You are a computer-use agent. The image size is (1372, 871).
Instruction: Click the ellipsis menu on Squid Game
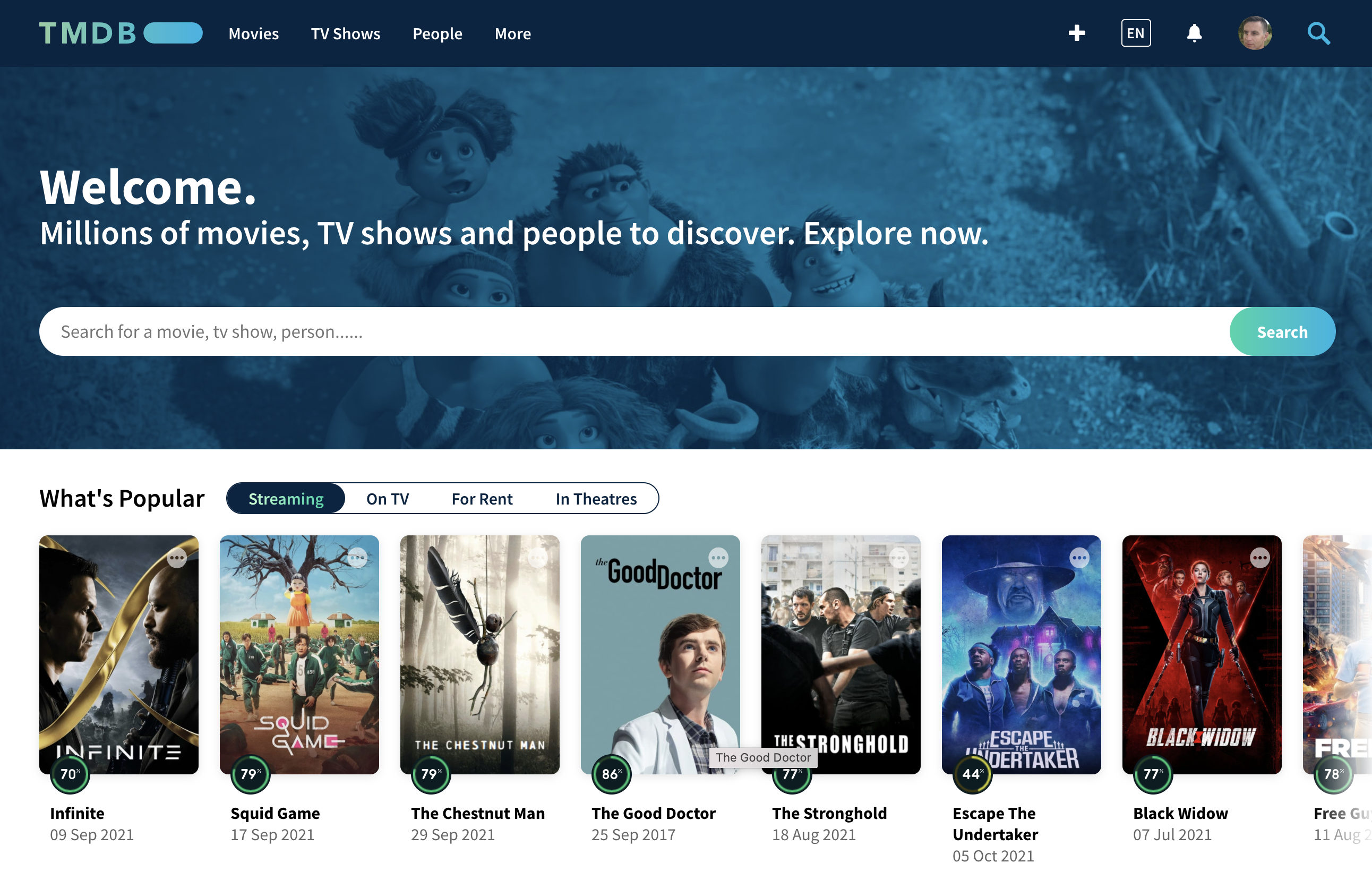(x=359, y=557)
